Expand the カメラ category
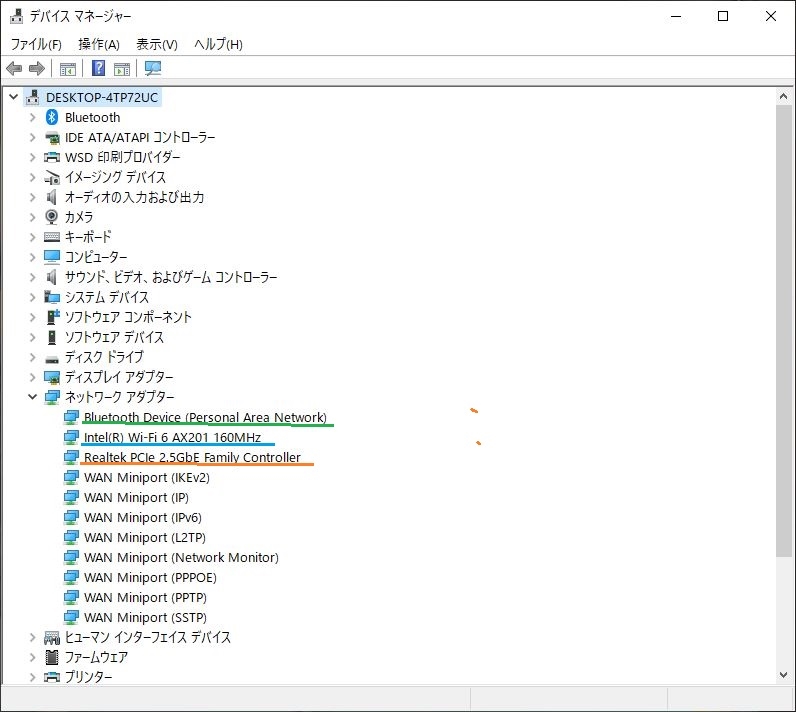 pyautogui.click(x=32, y=217)
